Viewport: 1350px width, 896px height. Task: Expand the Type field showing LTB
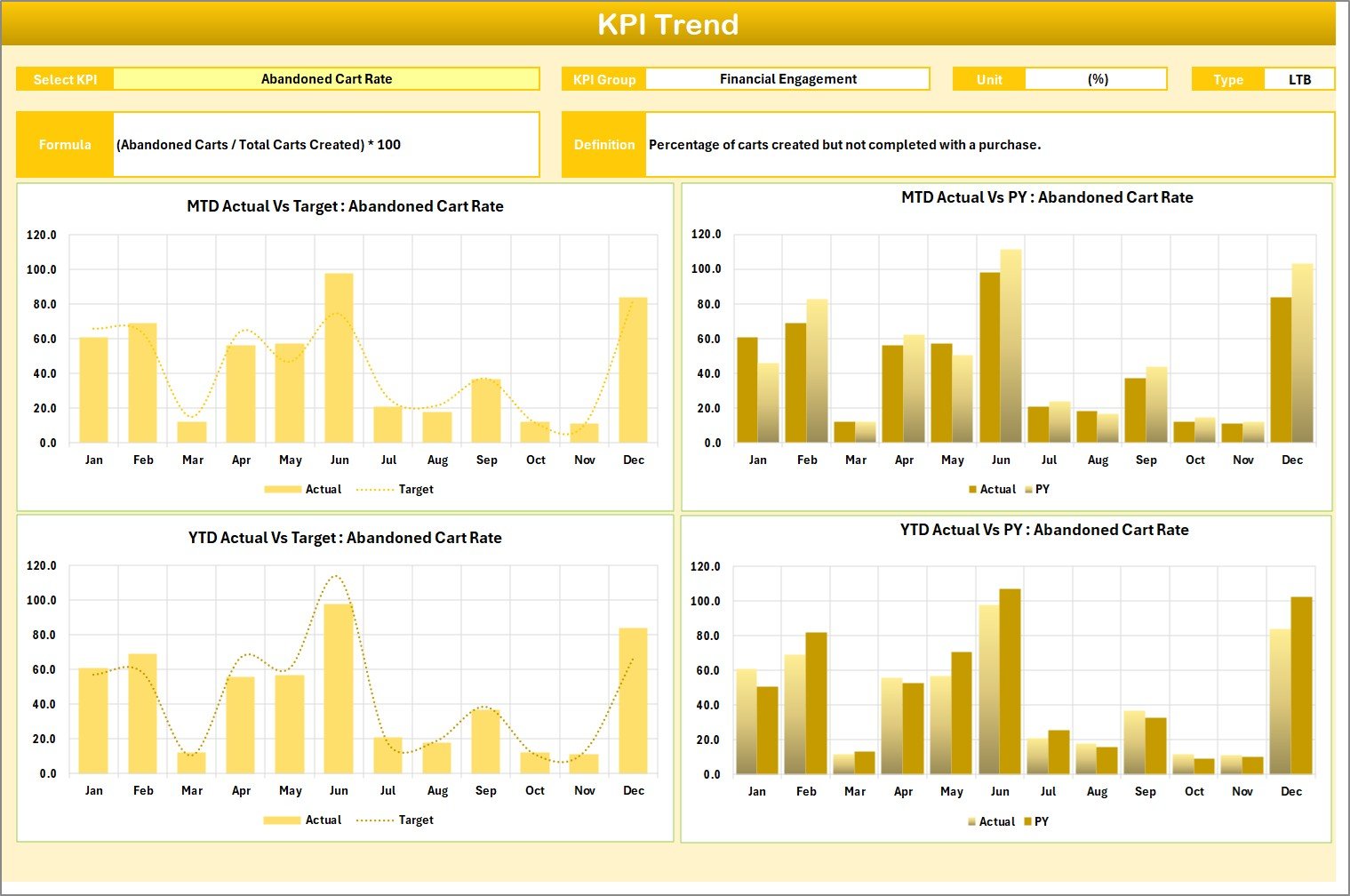[1299, 78]
